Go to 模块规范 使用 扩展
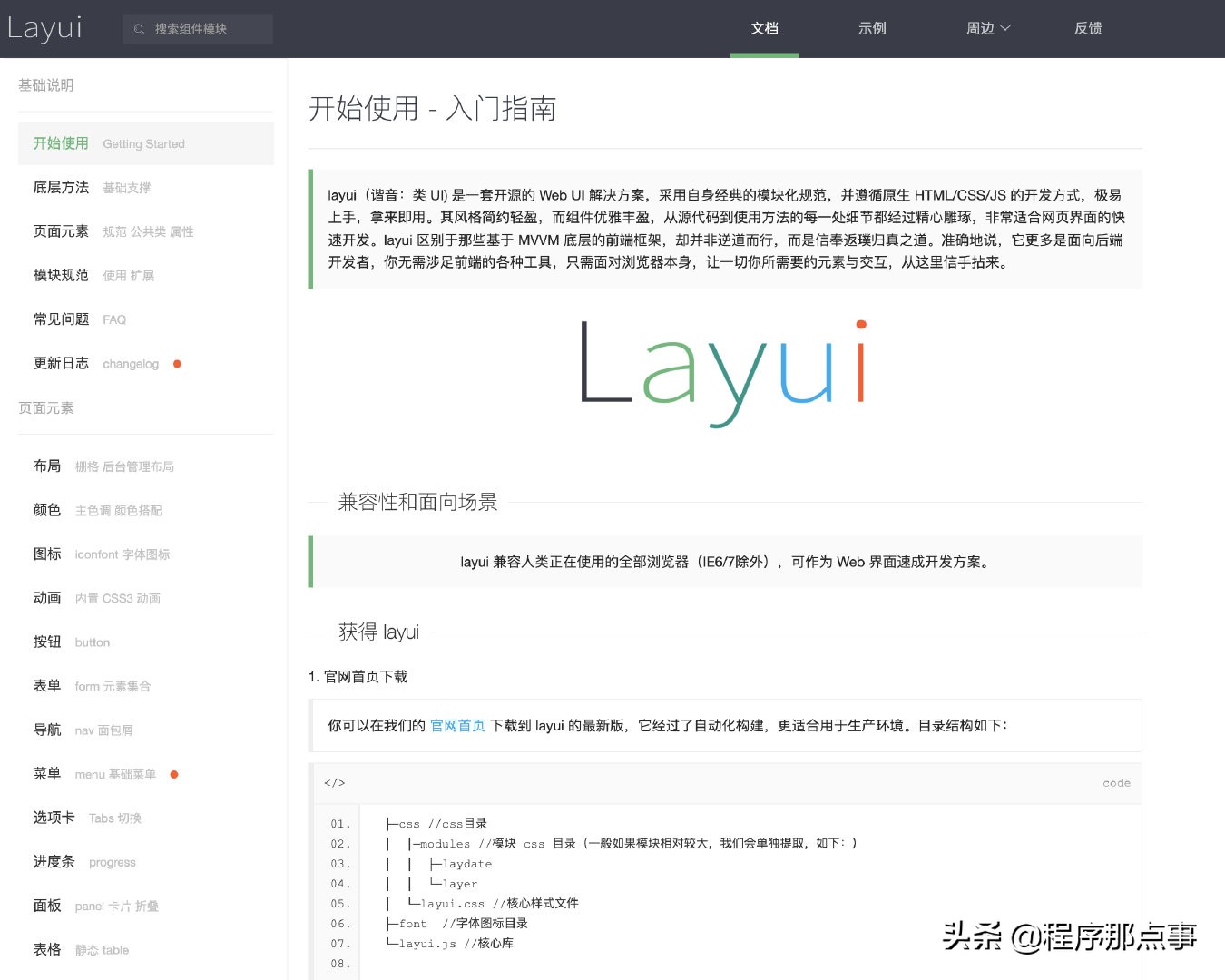1225x980 pixels. [145, 275]
